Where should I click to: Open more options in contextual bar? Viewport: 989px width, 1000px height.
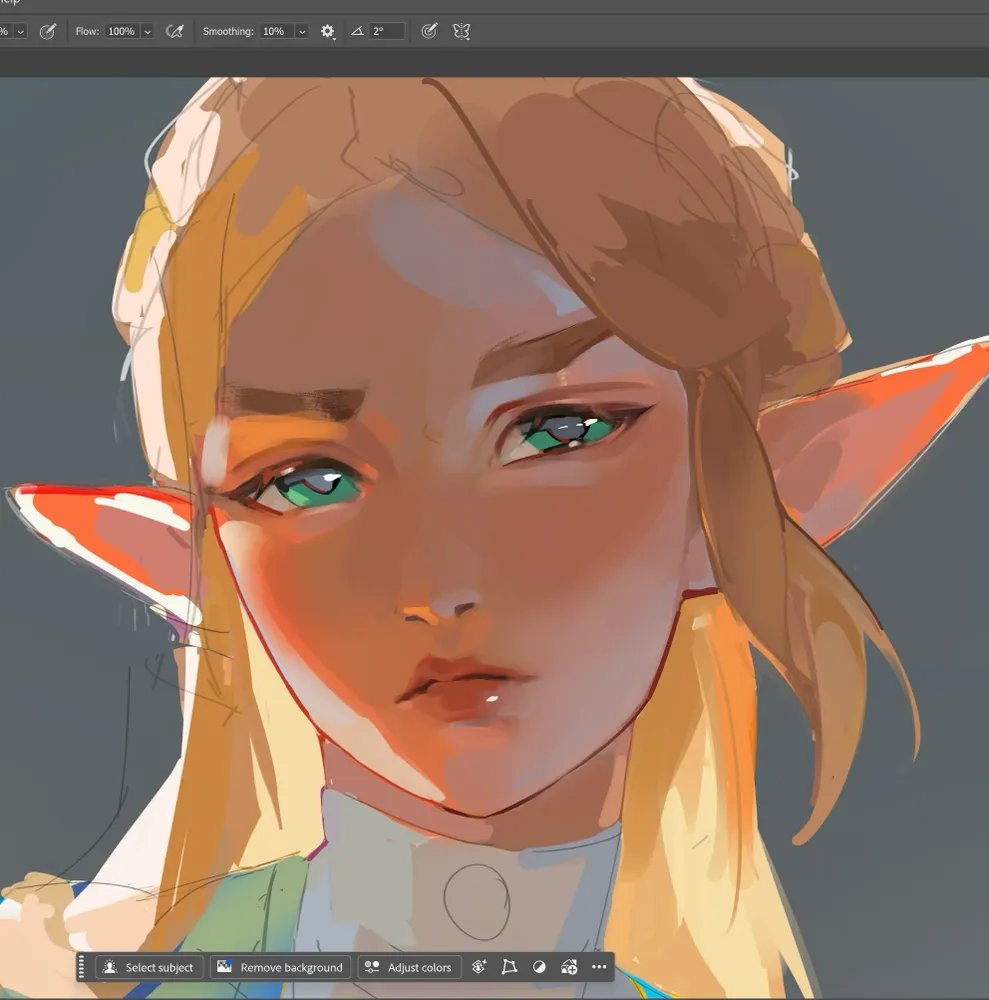tap(599, 967)
